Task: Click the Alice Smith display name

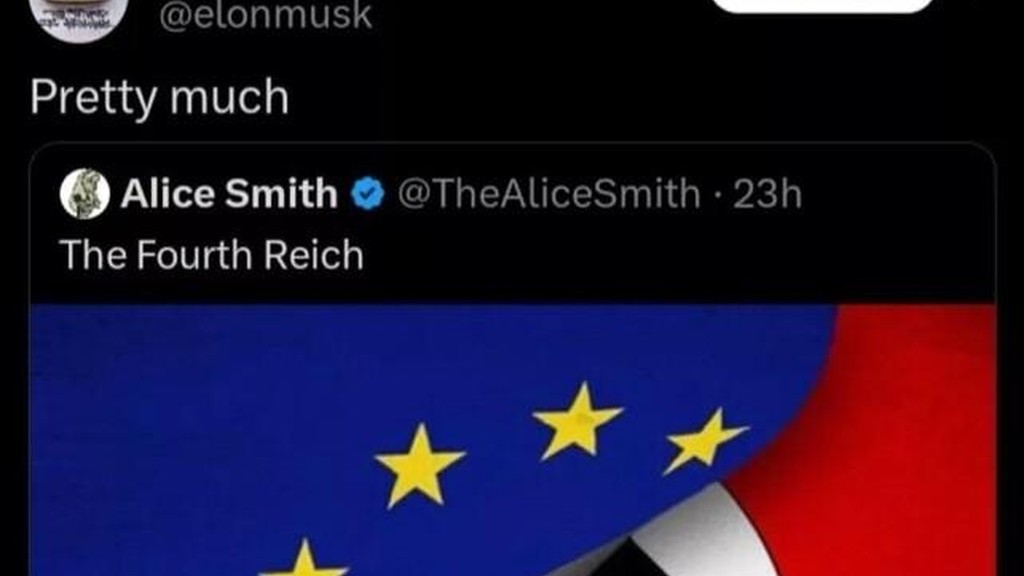Action: point(229,194)
